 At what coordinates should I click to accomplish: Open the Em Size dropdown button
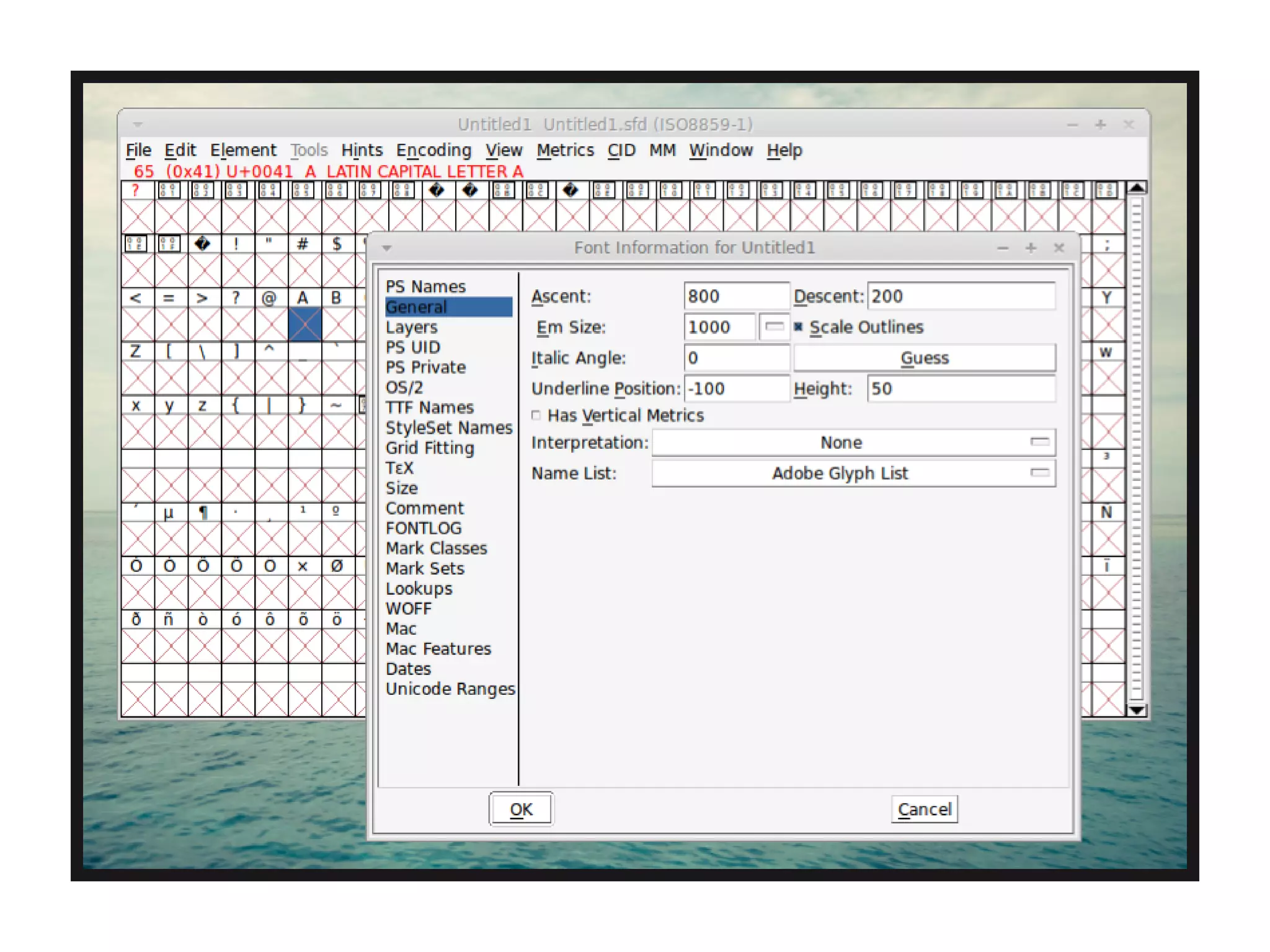pyautogui.click(x=773, y=327)
